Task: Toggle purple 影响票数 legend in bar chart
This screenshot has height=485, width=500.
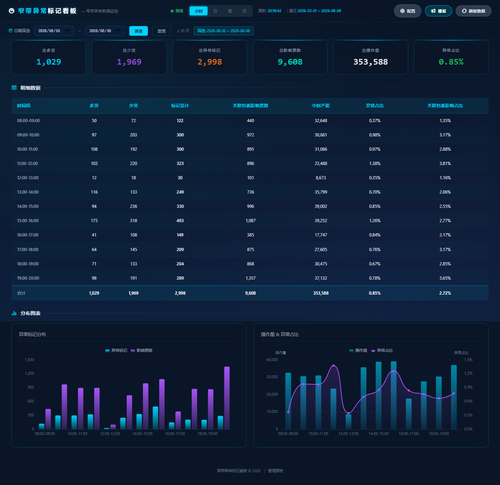Action: pos(142,350)
